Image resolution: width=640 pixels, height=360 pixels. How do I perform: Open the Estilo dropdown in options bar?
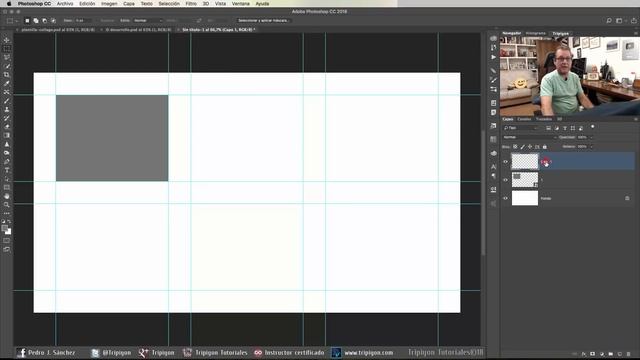[x=148, y=20]
